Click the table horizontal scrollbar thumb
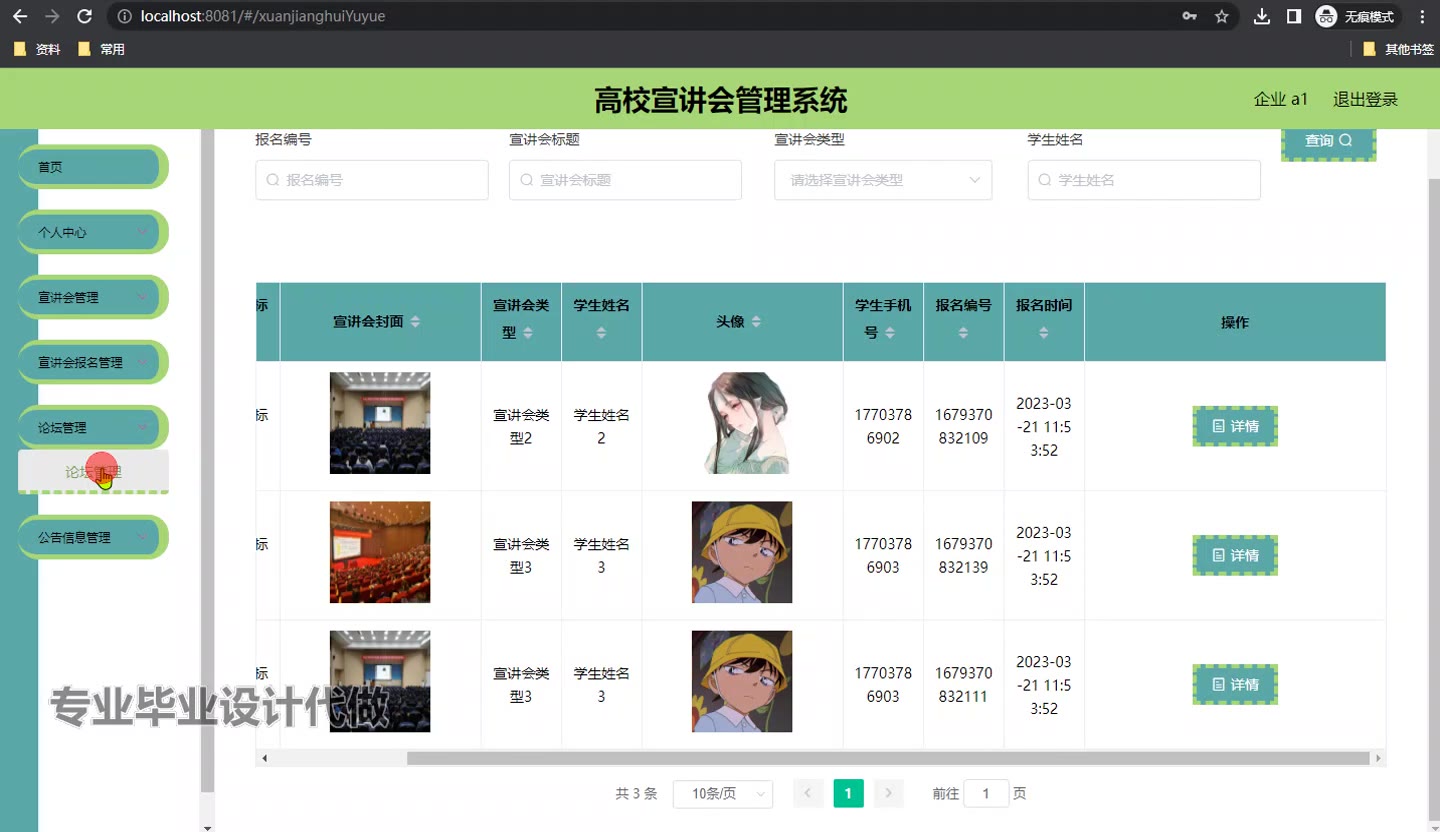 coord(888,758)
